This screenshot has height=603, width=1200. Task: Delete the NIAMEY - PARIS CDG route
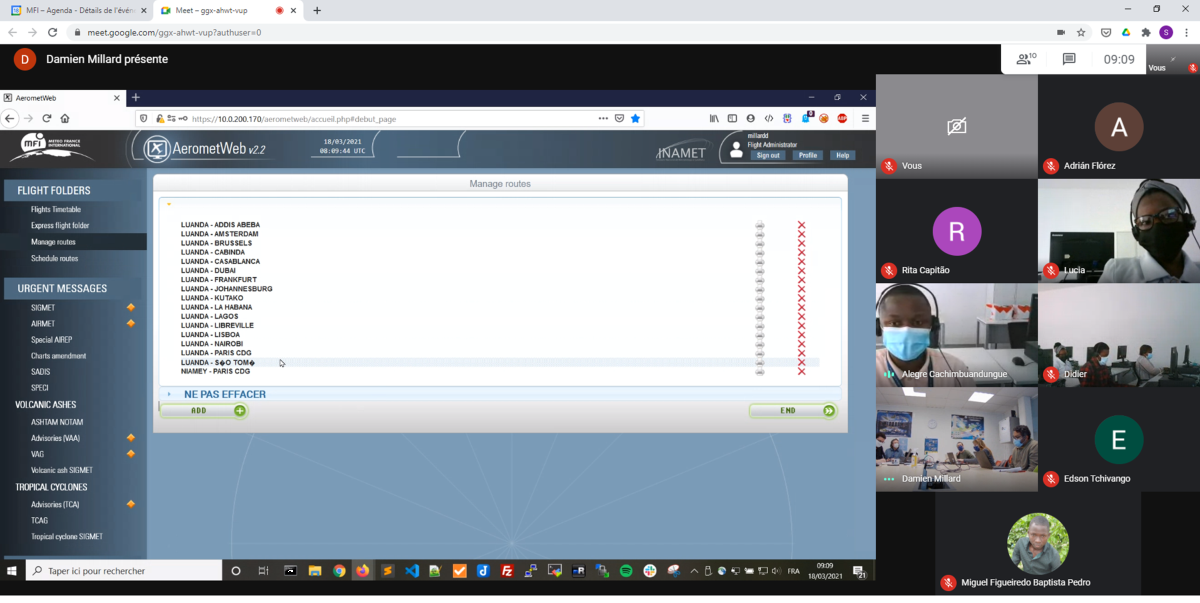(801, 372)
